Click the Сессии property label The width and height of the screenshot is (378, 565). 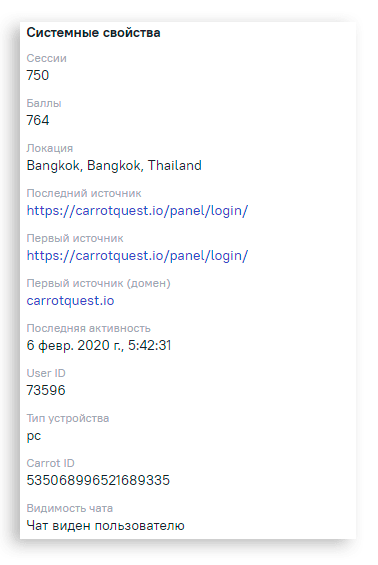pyautogui.click(x=46, y=58)
